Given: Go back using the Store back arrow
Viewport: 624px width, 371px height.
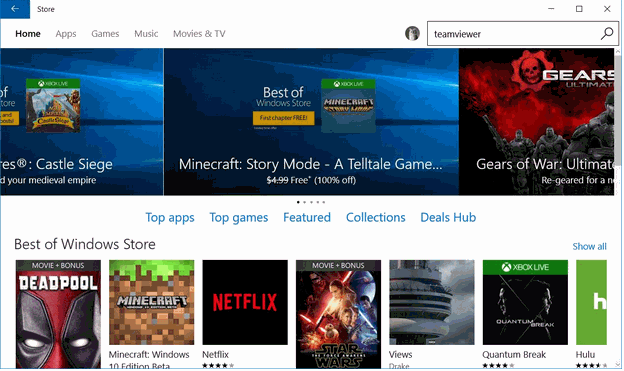Looking at the screenshot, I should tap(15, 9).
